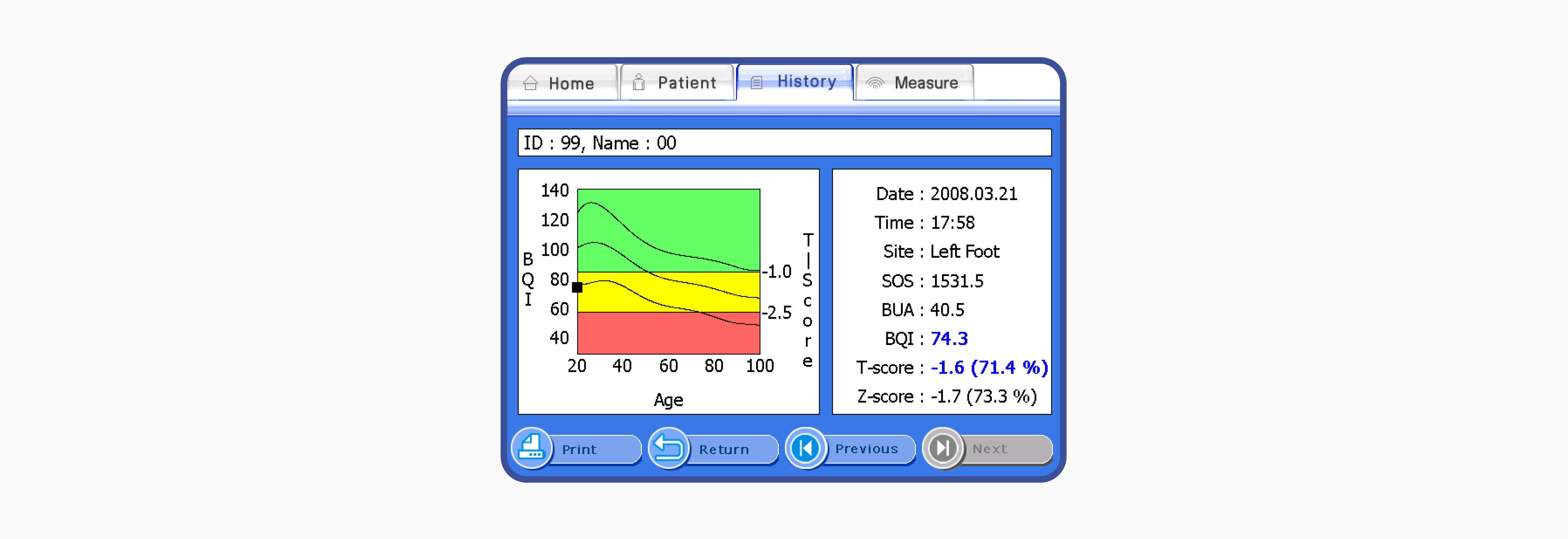The width and height of the screenshot is (1568, 539).
Task: Go to Previous measurement record
Action: pyautogui.click(x=866, y=449)
